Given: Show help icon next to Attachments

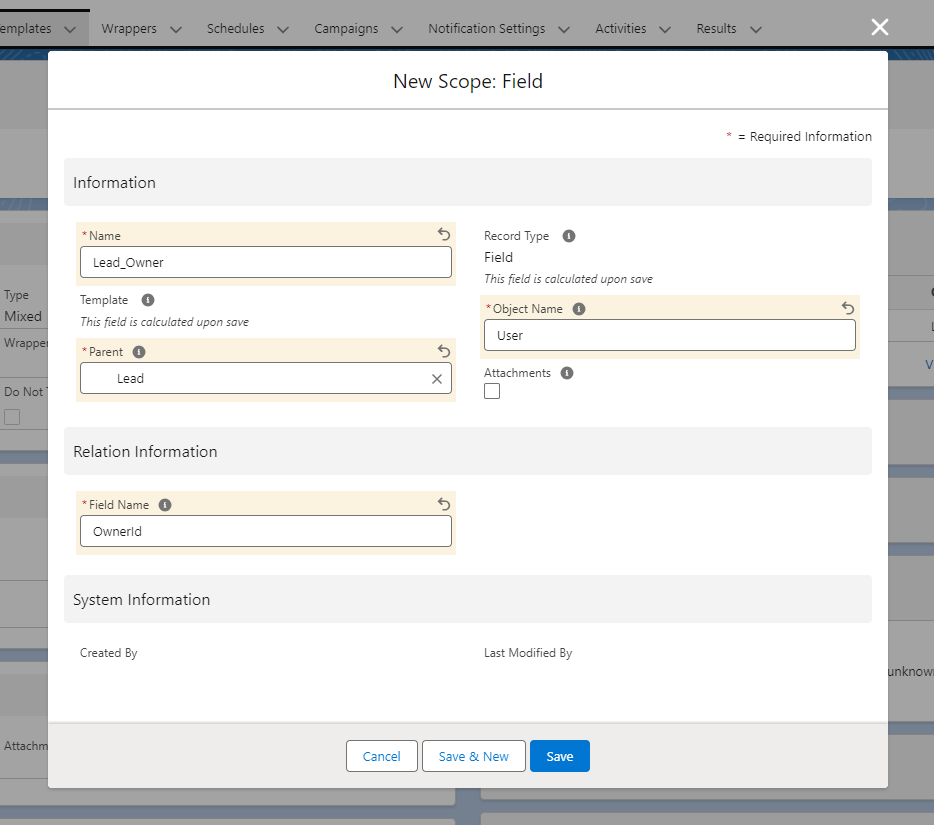Looking at the screenshot, I should tap(567, 373).
